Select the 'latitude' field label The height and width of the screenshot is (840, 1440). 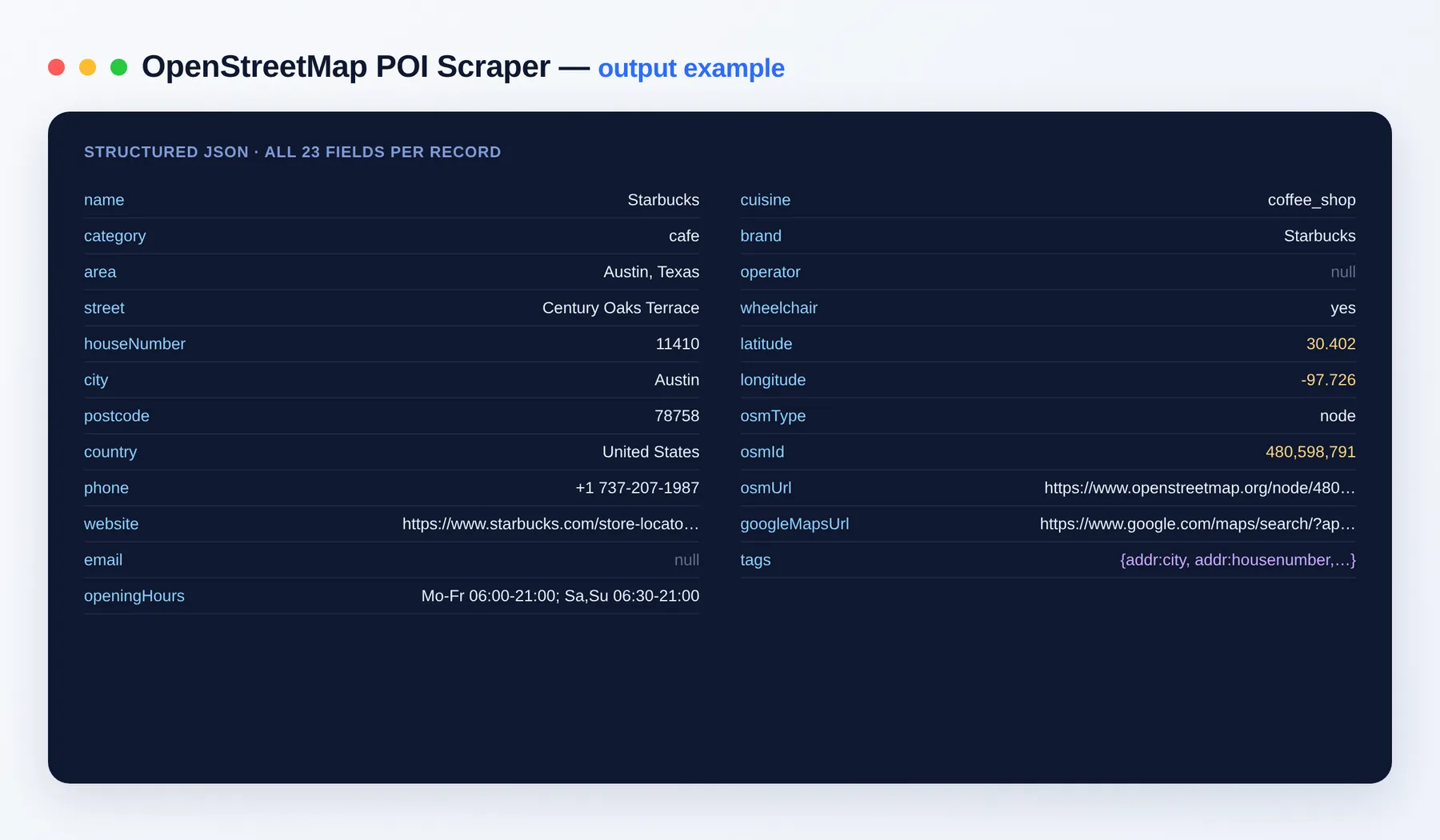tap(766, 344)
